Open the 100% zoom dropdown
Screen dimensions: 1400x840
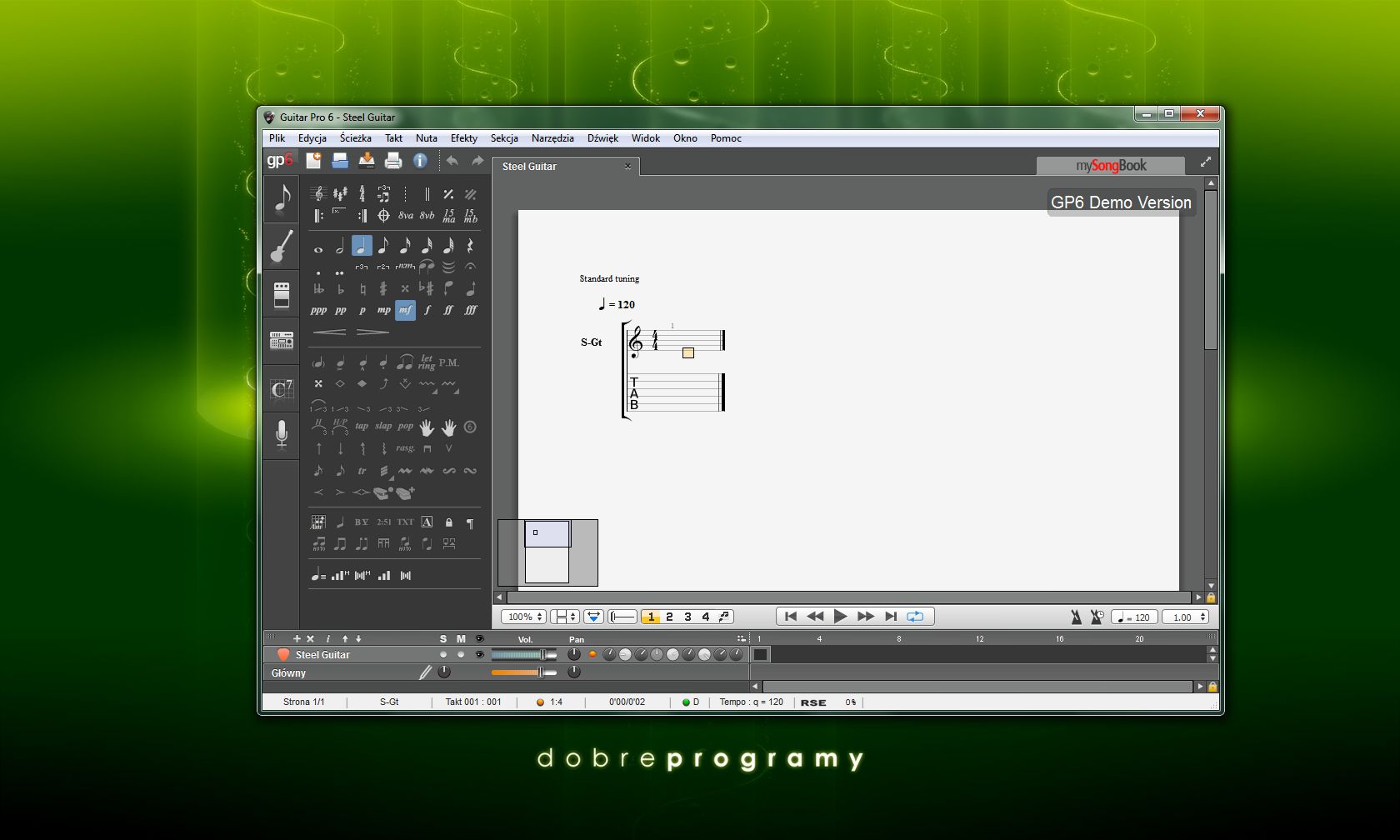click(x=523, y=617)
